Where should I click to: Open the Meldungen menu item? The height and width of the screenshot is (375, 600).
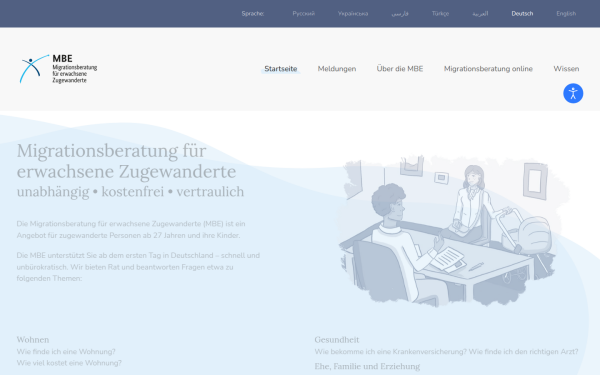click(337, 69)
